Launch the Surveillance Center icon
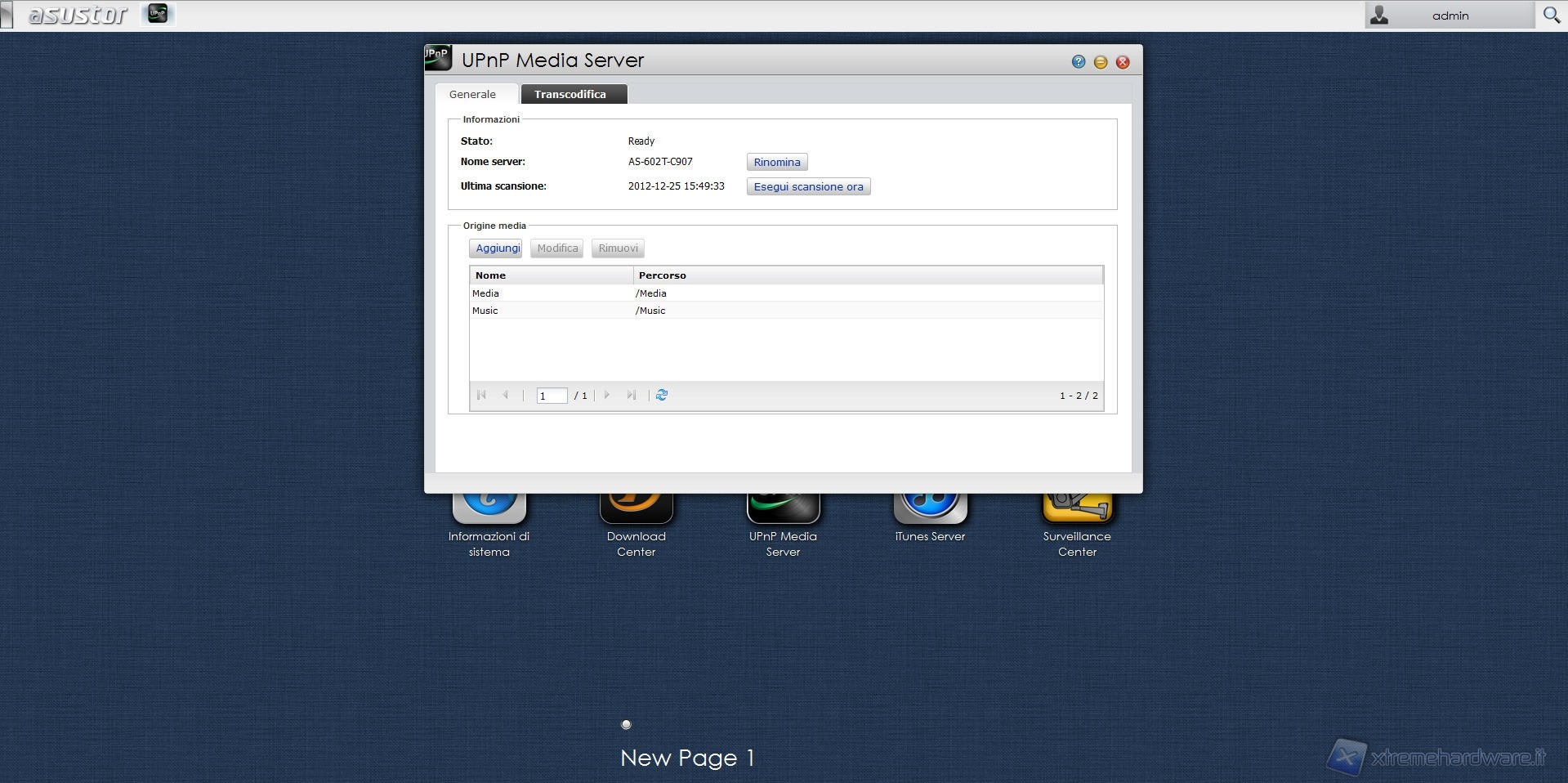 coord(1077,508)
